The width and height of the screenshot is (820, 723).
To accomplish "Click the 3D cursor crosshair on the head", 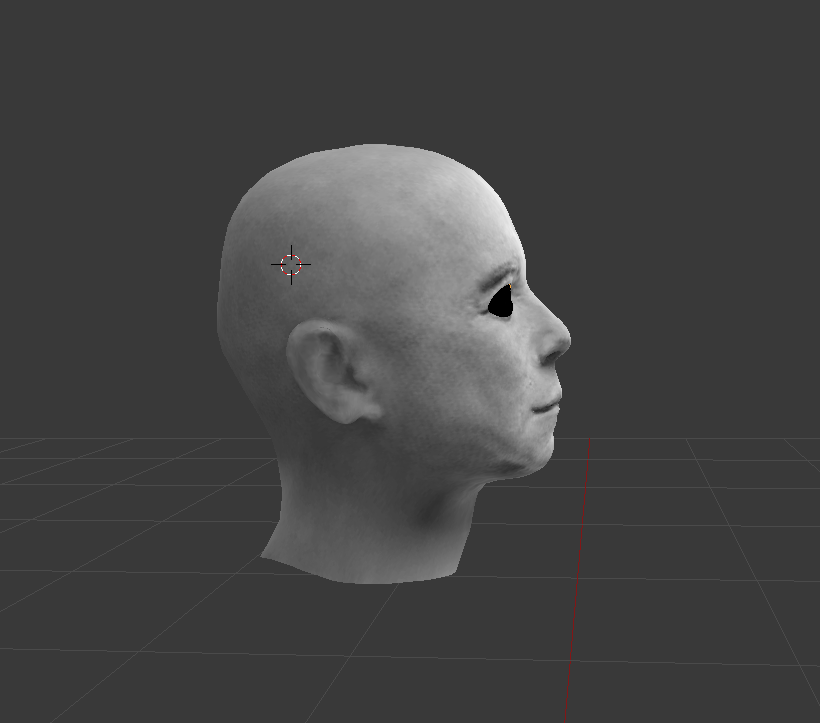I will click(291, 265).
